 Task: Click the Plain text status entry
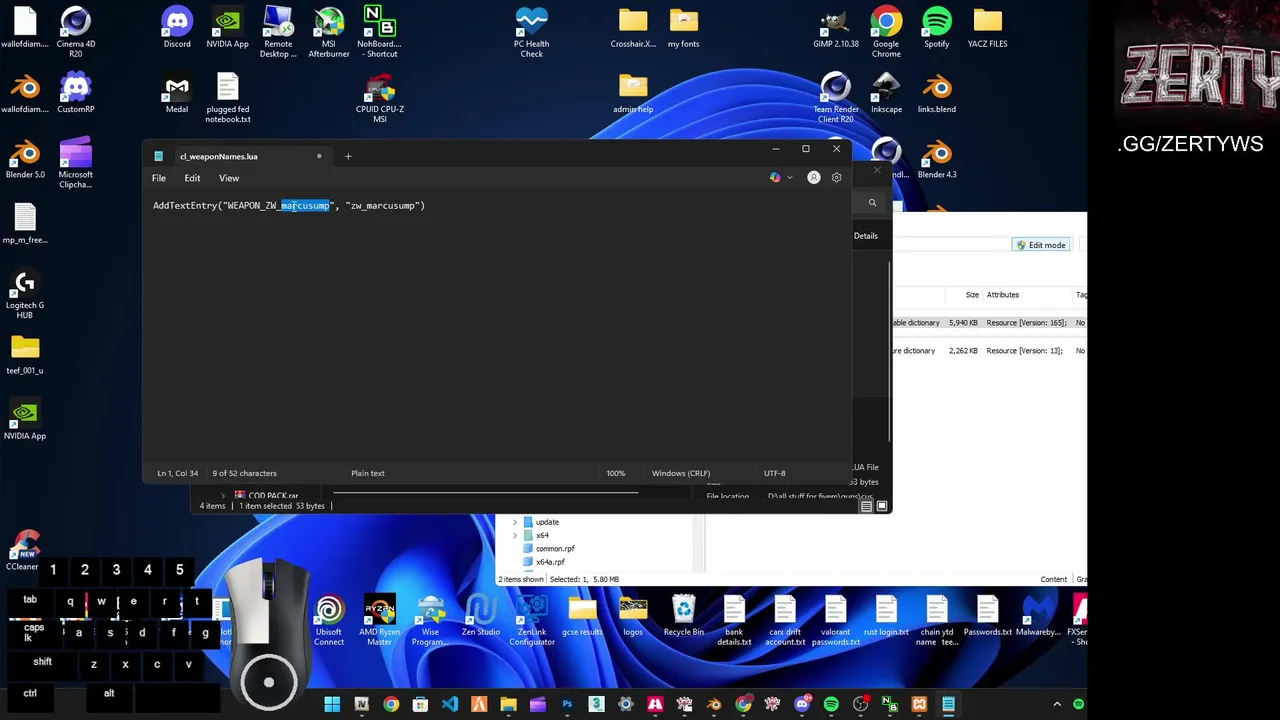click(x=368, y=473)
